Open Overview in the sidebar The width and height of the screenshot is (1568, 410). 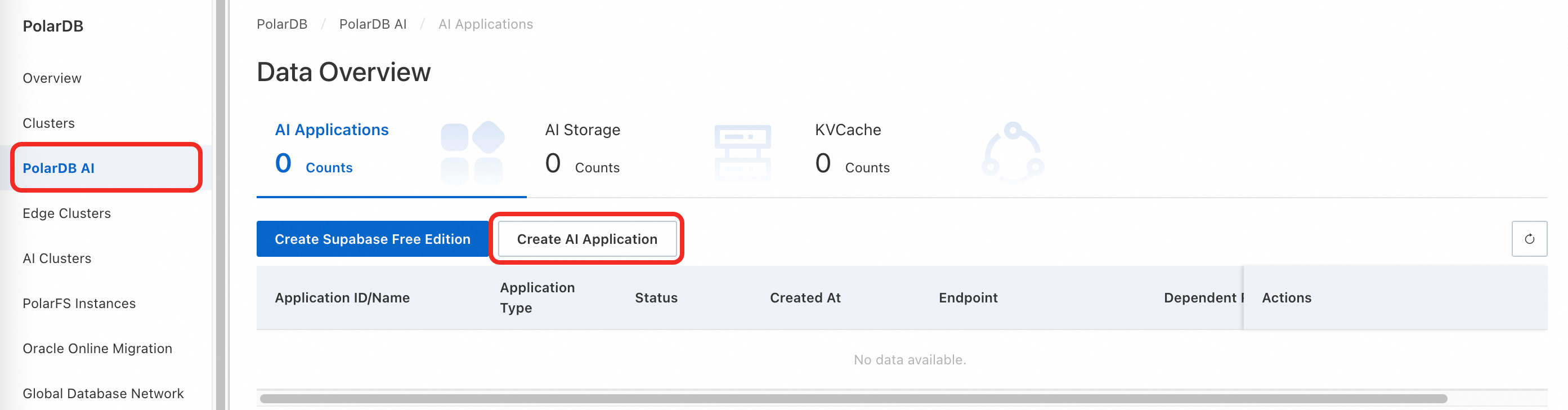pyautogui.click(x=52, y=78)
